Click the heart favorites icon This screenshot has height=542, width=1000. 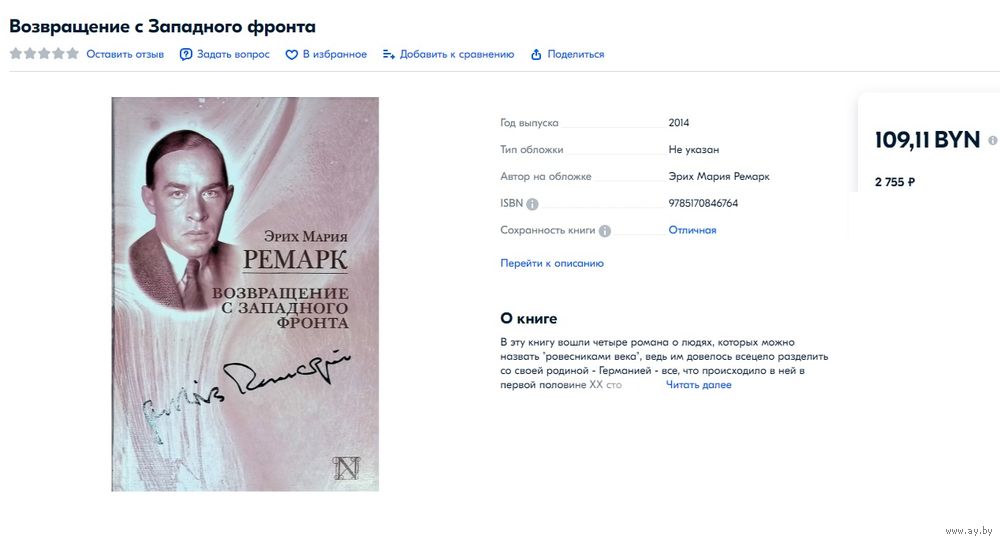[x=291, y=55]
